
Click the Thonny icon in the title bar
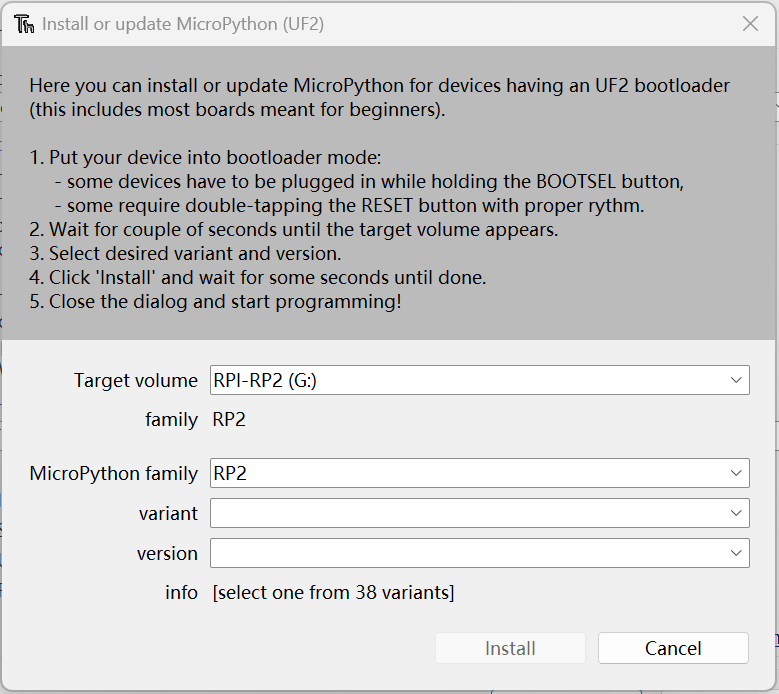pos(24,24)
